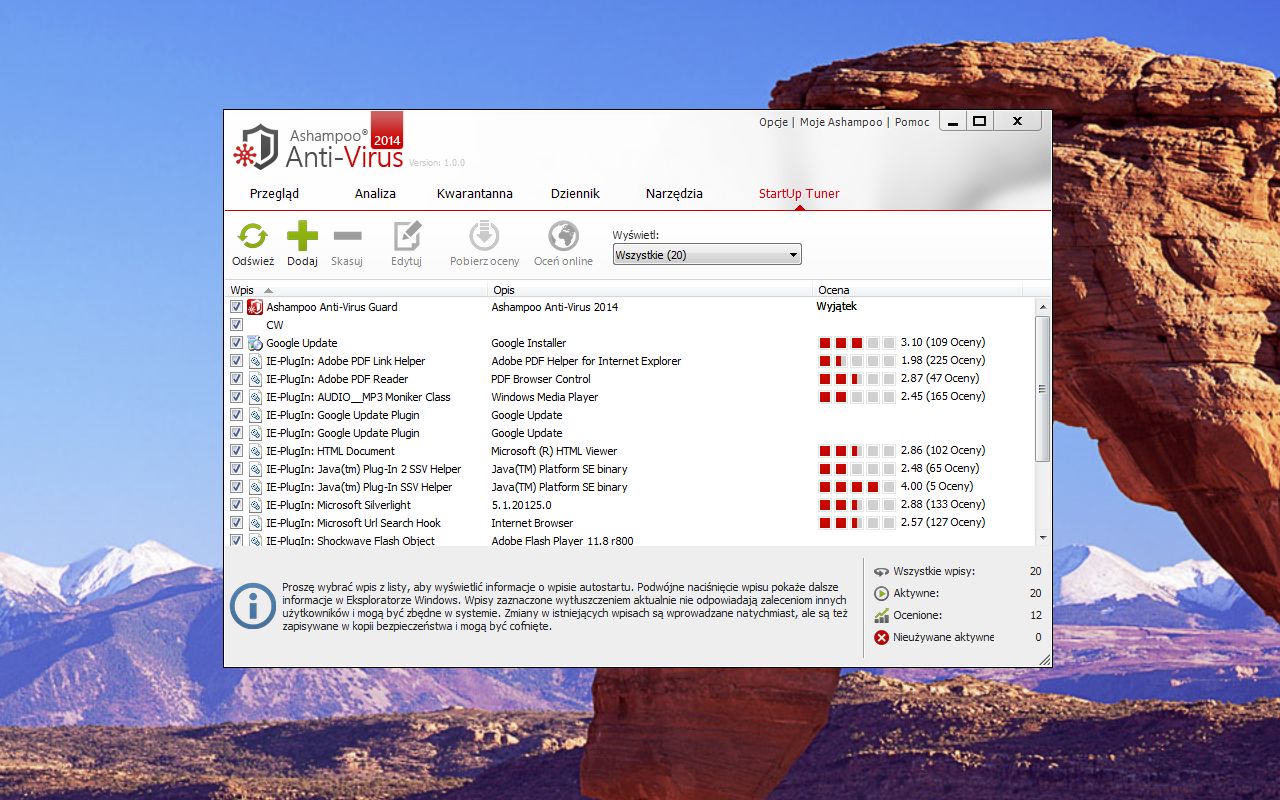Click Adobe PDF Link Helper rating 1.98
Image resolution: width=1280 pixels, height=800 pixels.
(857, 361)
